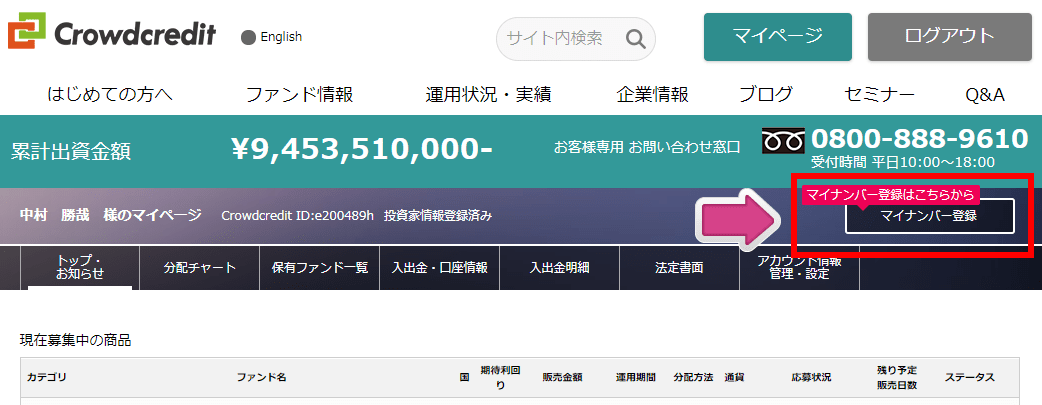Select 分配チャート tab
1042x405 pixels.
click(199, 268)
